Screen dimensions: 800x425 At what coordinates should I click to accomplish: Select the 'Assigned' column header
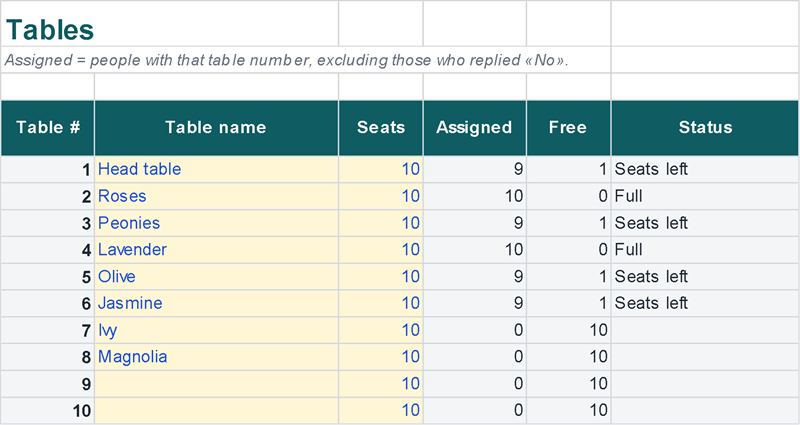tap(474, 128)
